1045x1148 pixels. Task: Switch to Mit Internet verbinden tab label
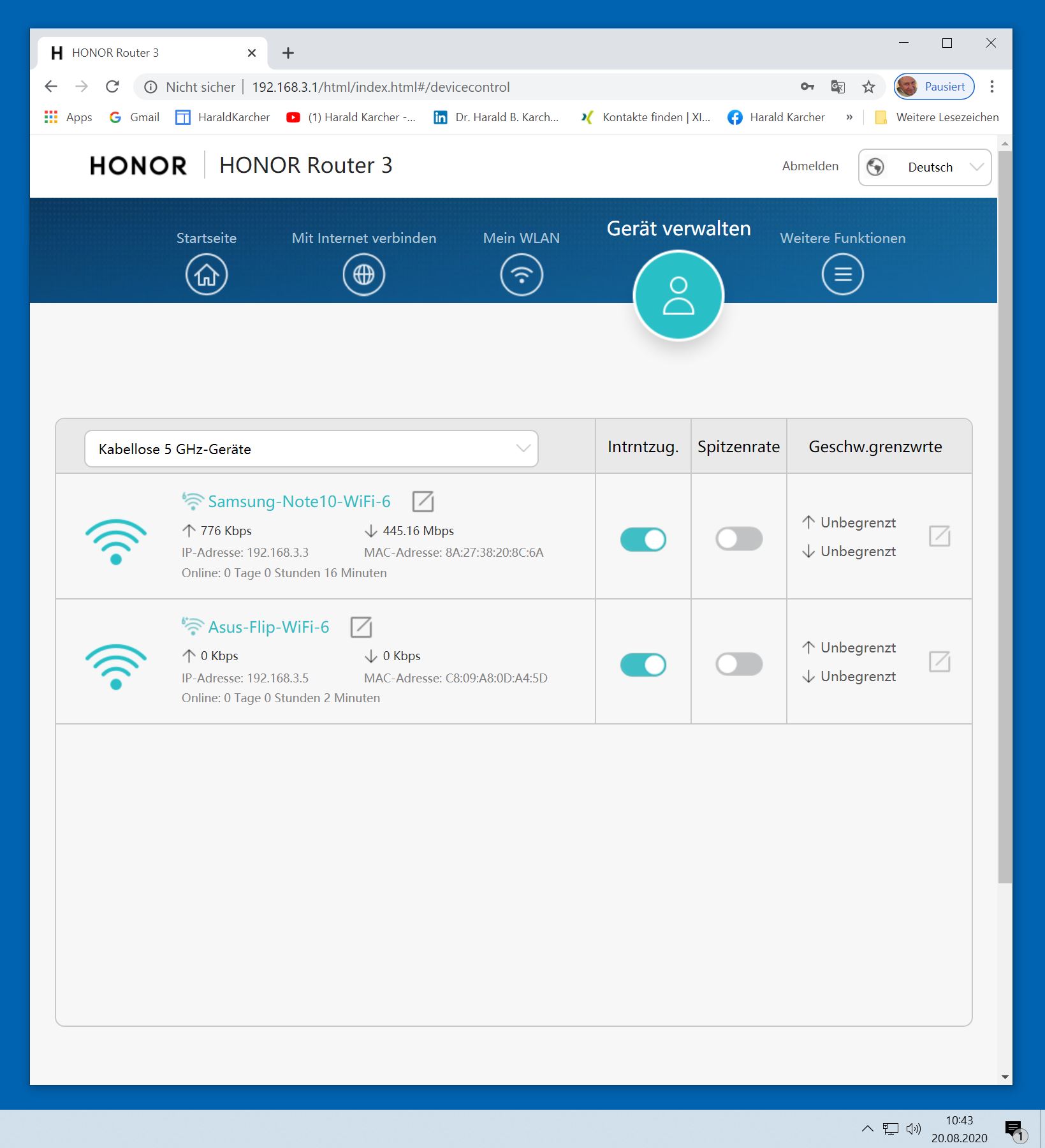coord(363,238)
